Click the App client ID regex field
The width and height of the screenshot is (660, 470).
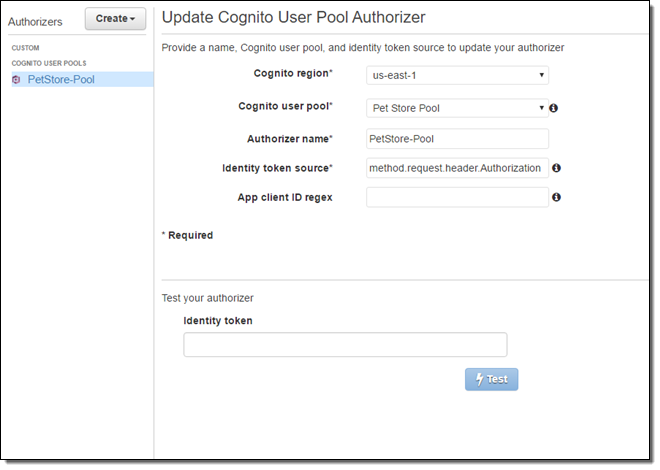pyautogui.click(x=457, y=198)
